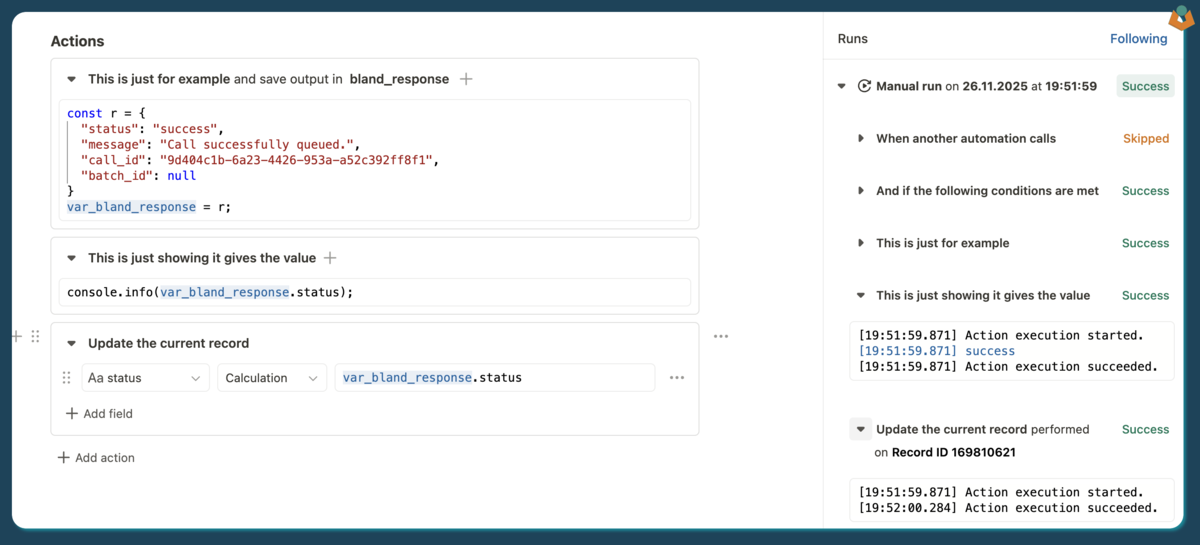Collapse 'Update the current record' action block
Viewport: 1200px width, 545px height.
(72, 343)
